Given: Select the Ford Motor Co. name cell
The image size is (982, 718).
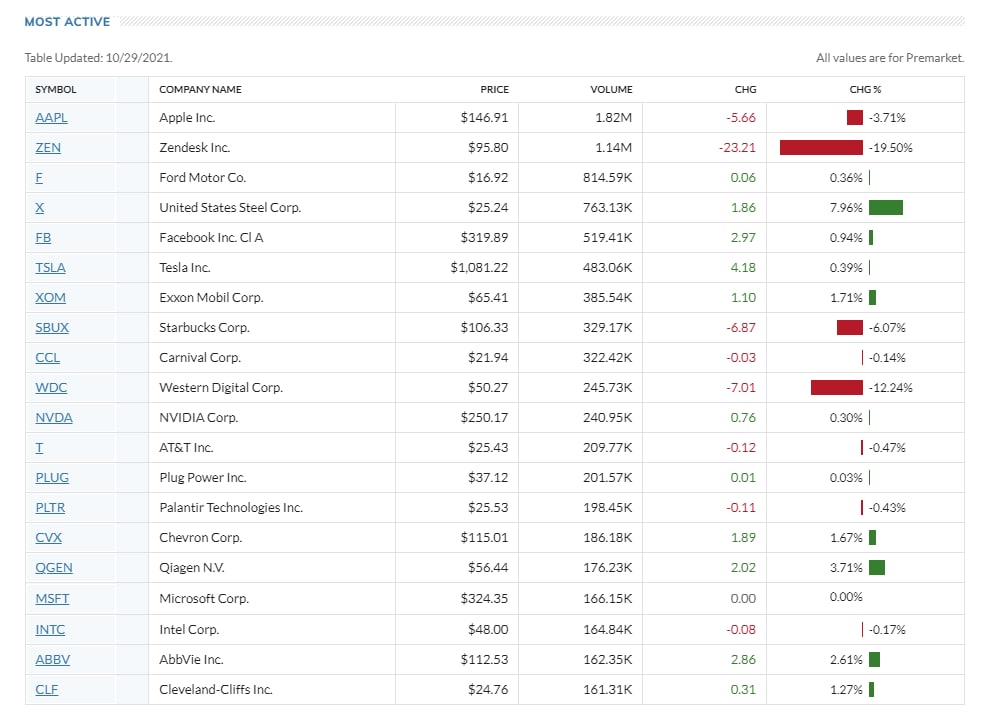Looking at the screenshot, I should coord(272,178).
